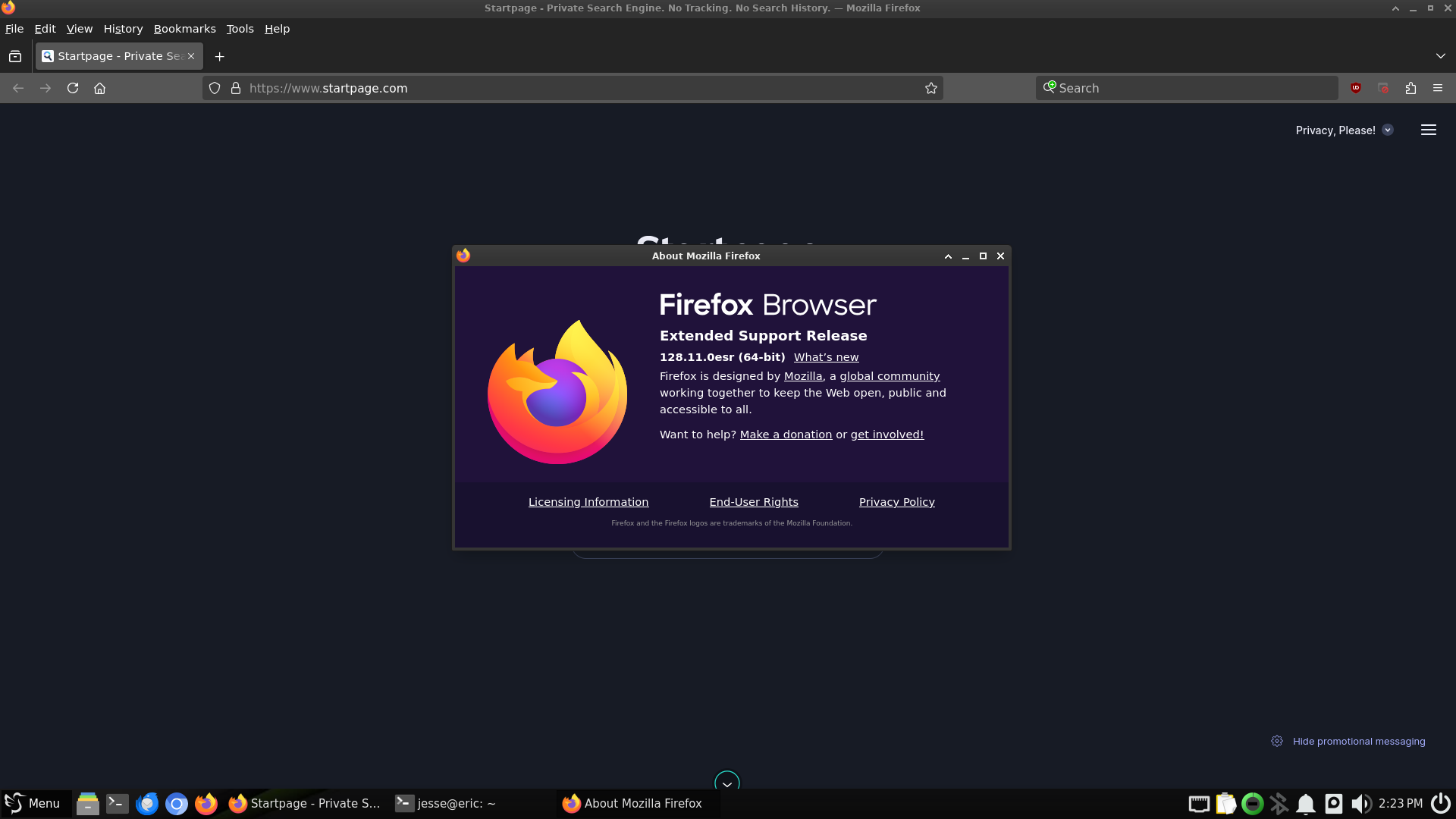
Task: Open volume control speaker icon
Action: 1361,803
